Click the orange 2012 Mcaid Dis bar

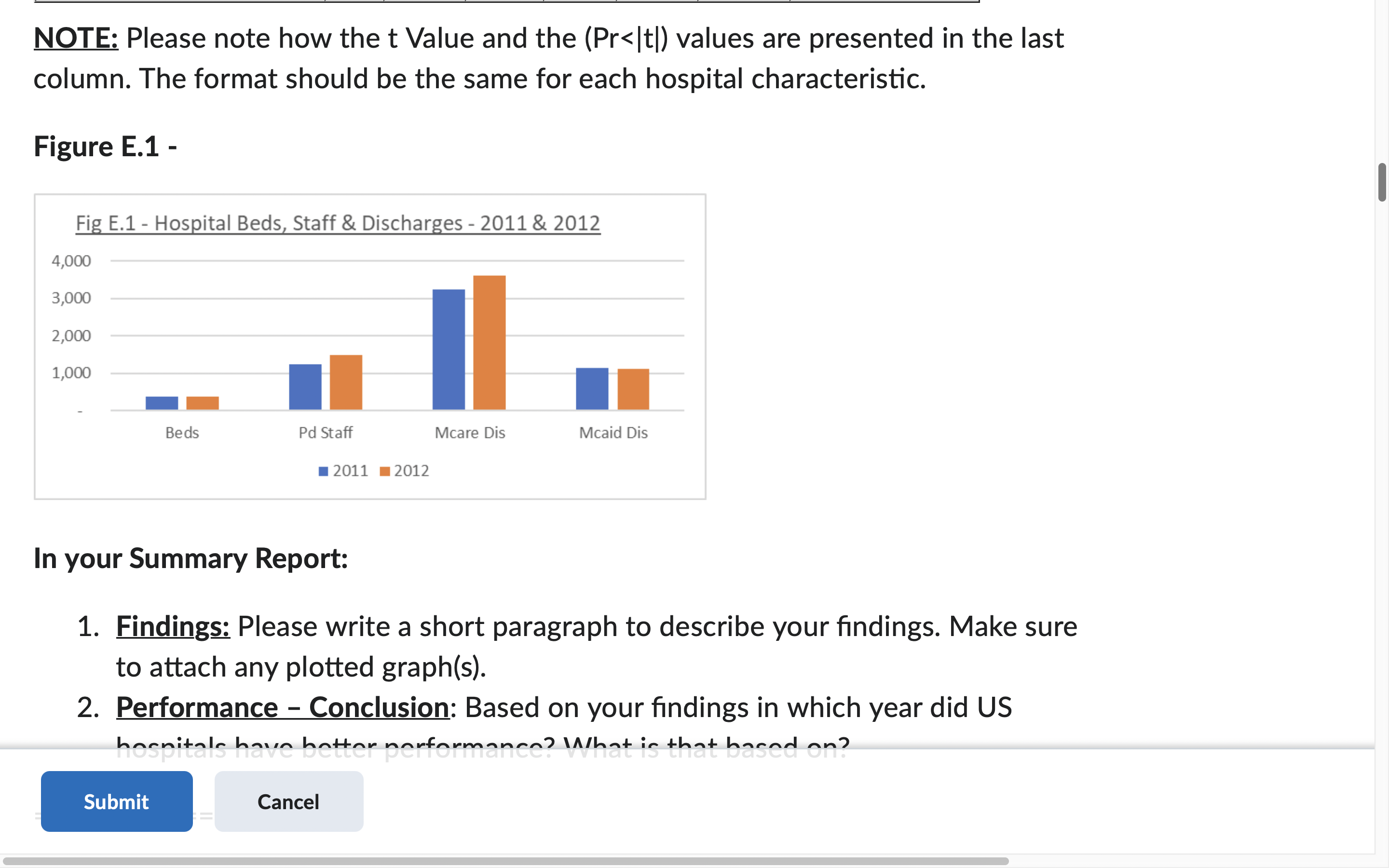[633, 389]
